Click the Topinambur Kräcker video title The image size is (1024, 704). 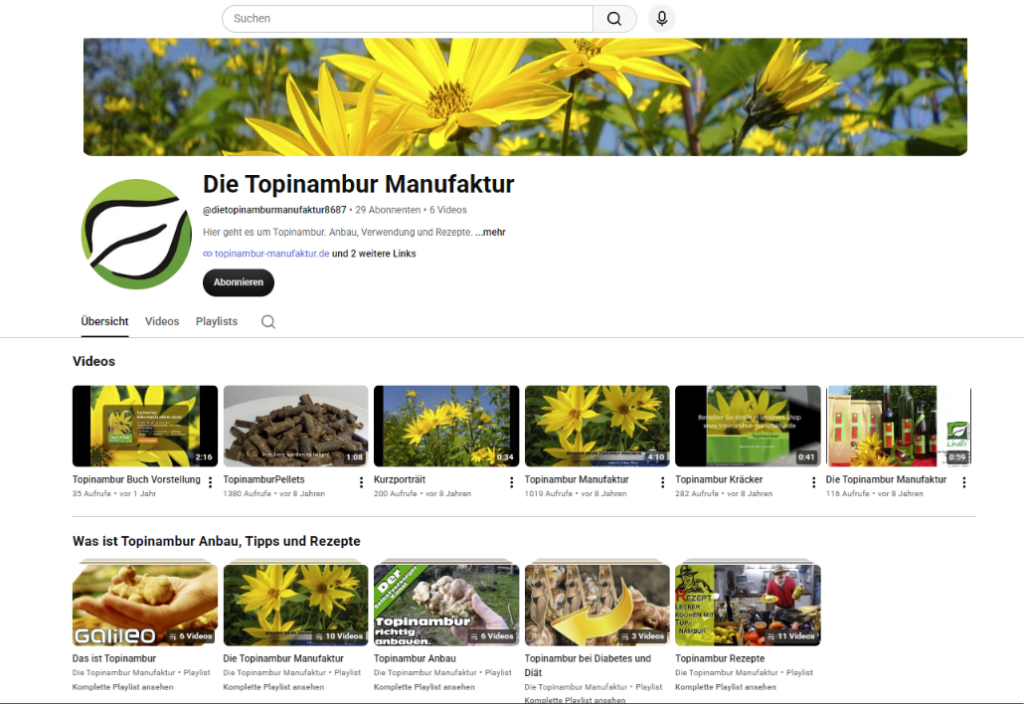[x=719, y=479]
